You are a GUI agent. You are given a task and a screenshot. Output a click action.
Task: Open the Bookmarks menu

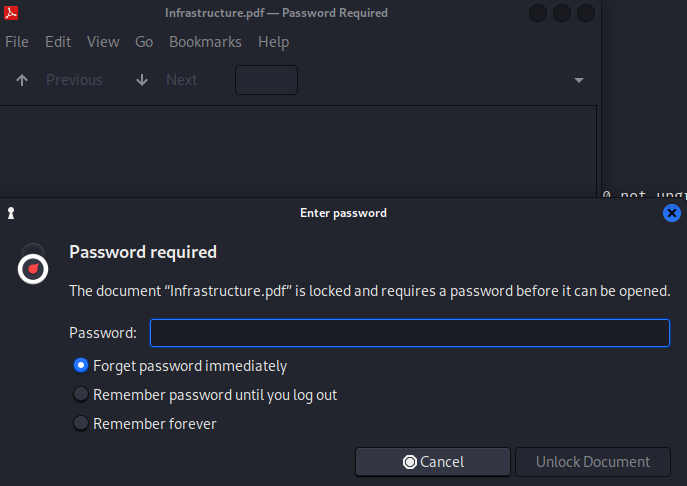(205, 42)
